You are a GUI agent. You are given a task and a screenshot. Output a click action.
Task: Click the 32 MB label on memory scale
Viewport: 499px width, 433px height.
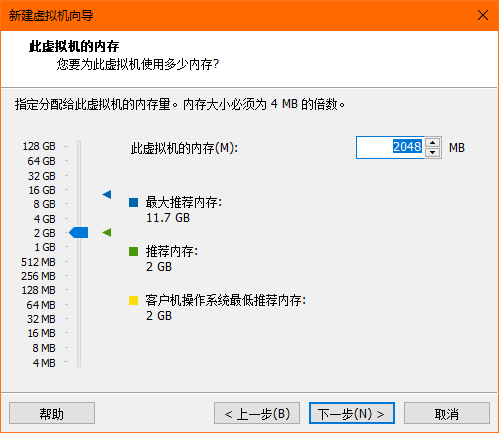pos(41,319)
